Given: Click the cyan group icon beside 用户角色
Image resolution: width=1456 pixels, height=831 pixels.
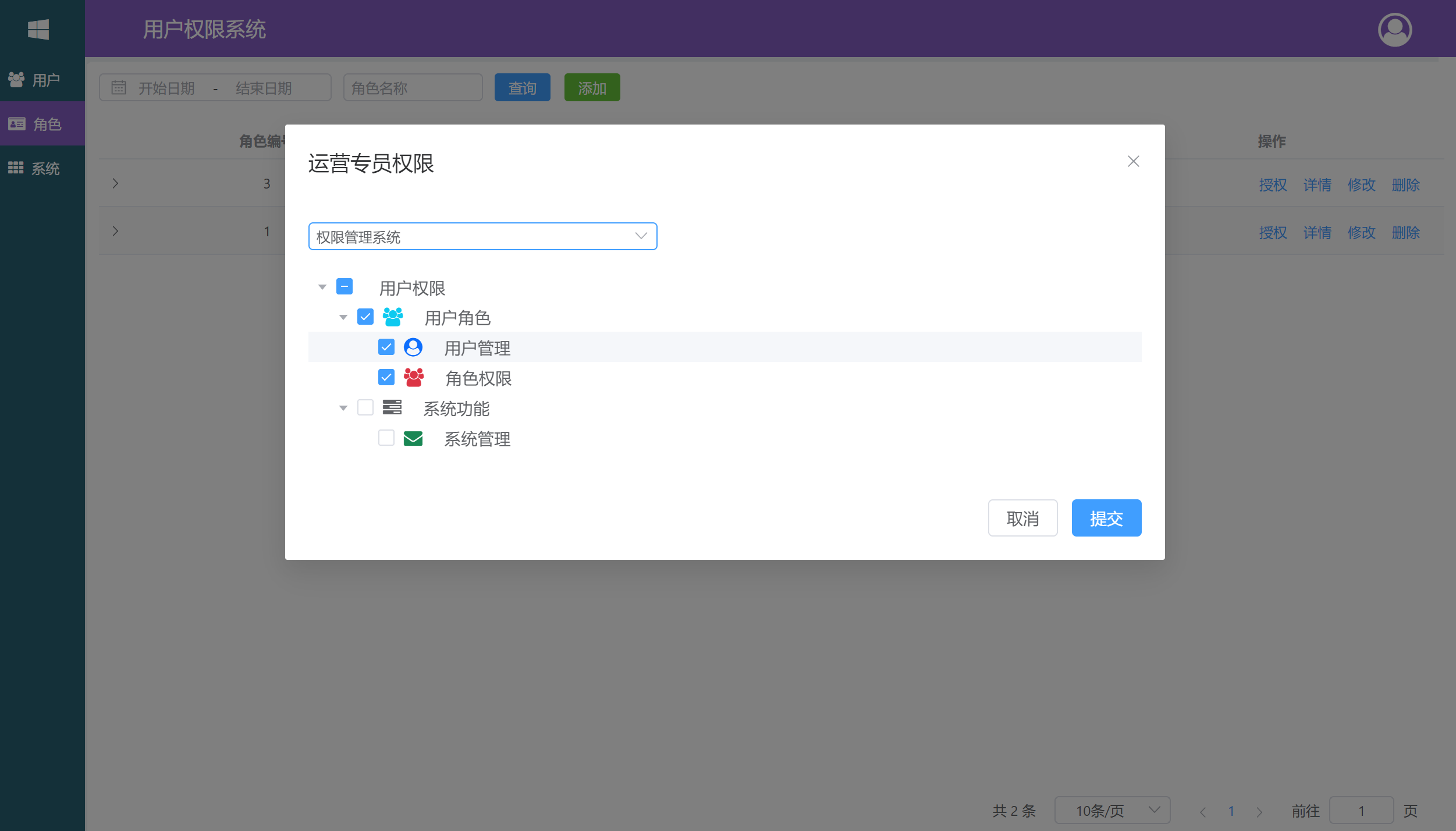Looking at the screenshot, I should [x=393, y=317].
